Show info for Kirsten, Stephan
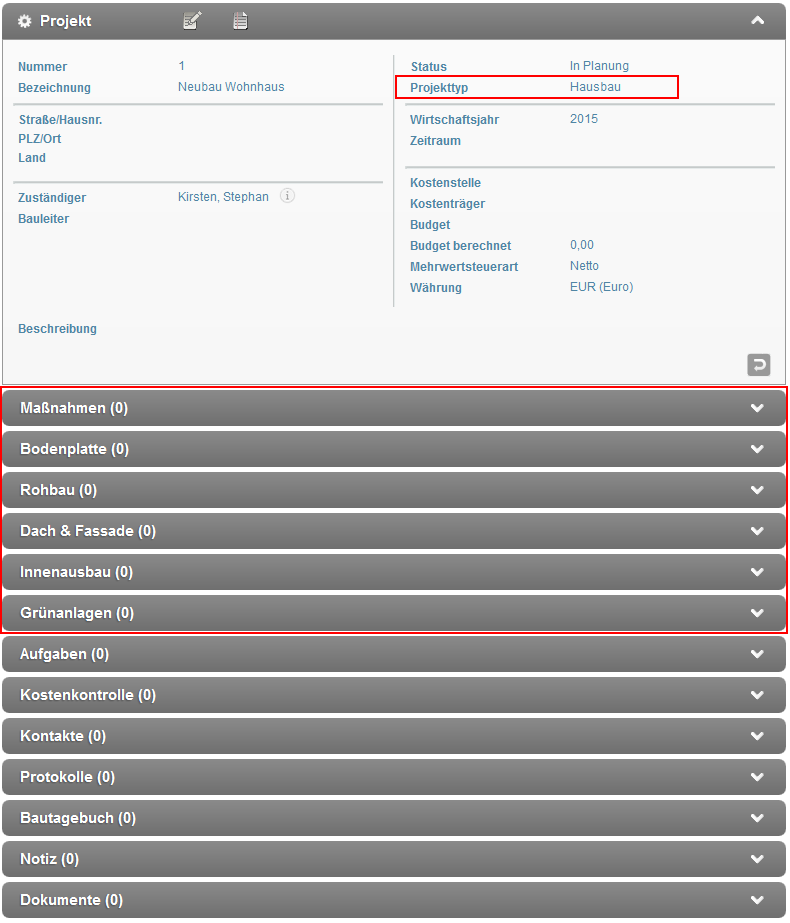 pos(287,197)
